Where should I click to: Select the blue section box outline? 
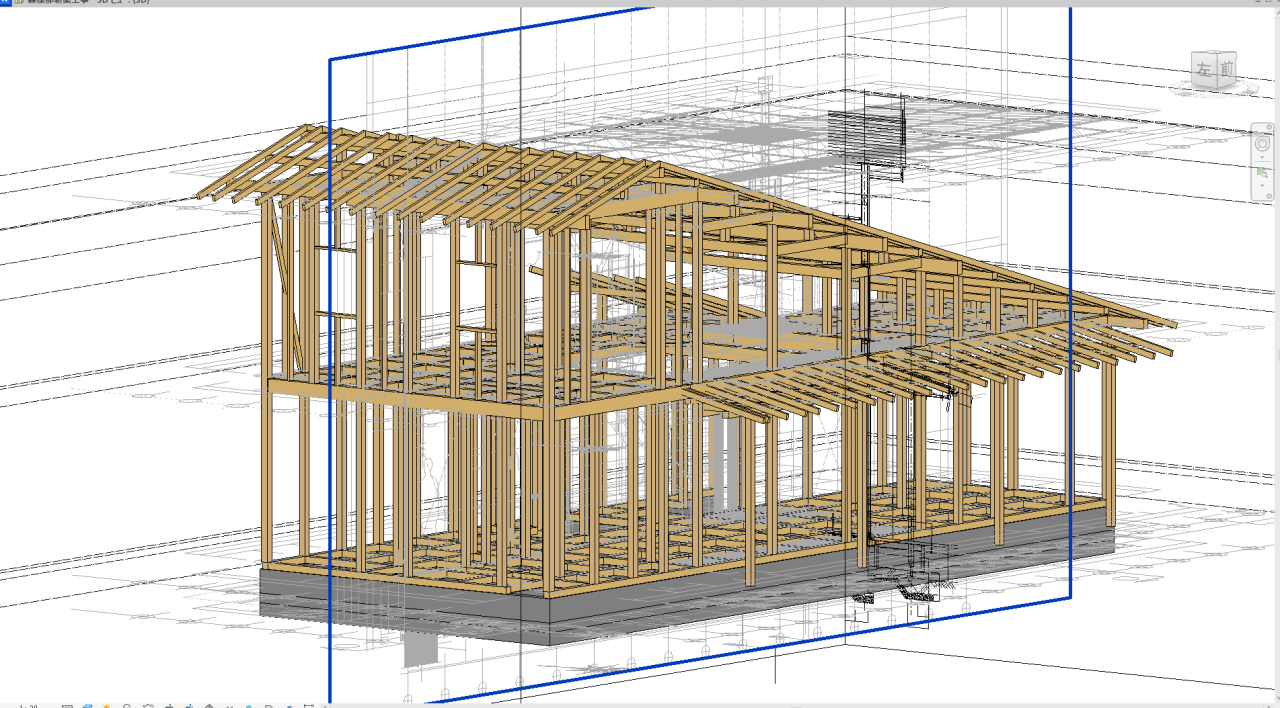330,400
